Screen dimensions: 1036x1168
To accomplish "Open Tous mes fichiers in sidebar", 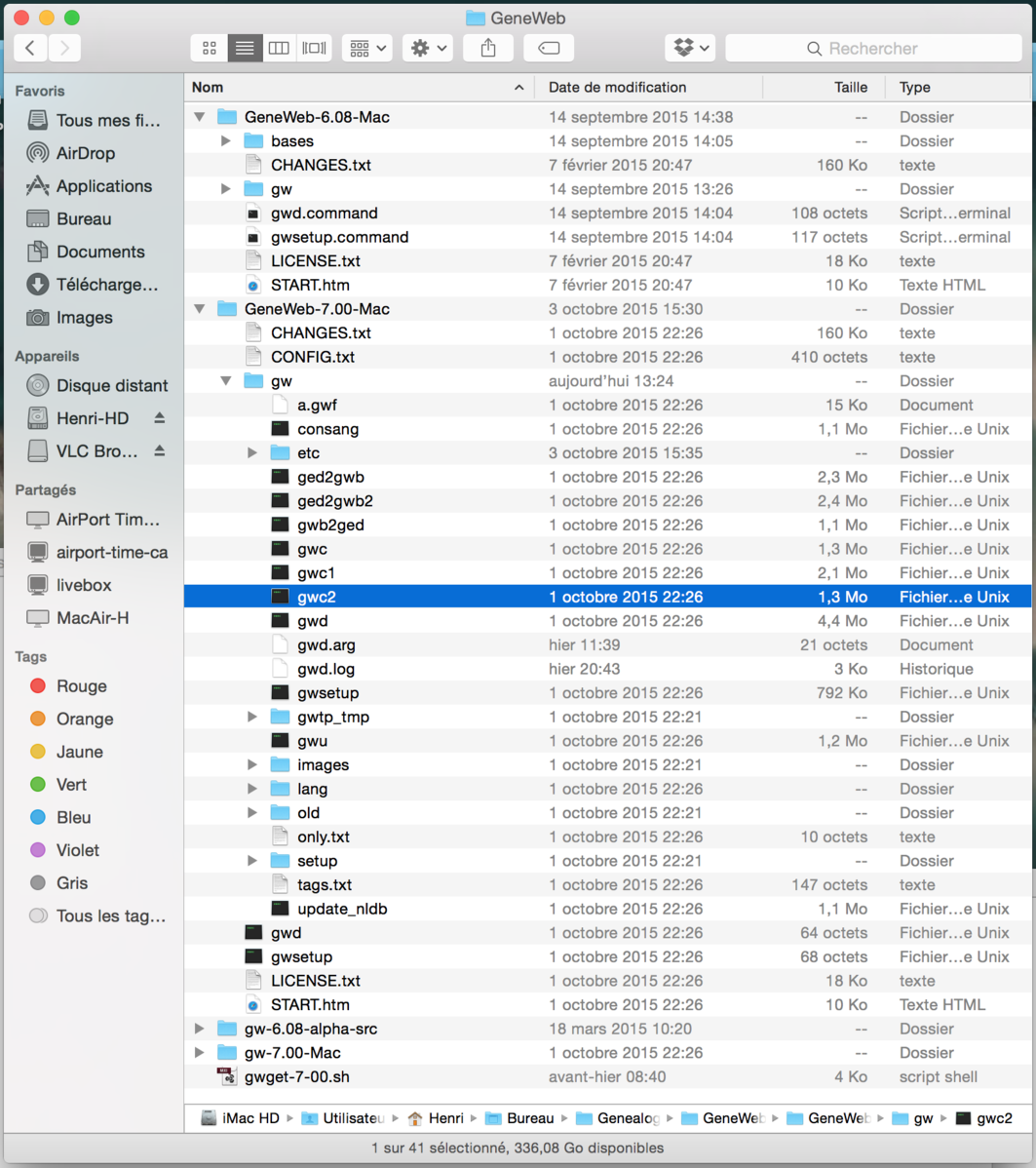I will click(x=94, y=121).
